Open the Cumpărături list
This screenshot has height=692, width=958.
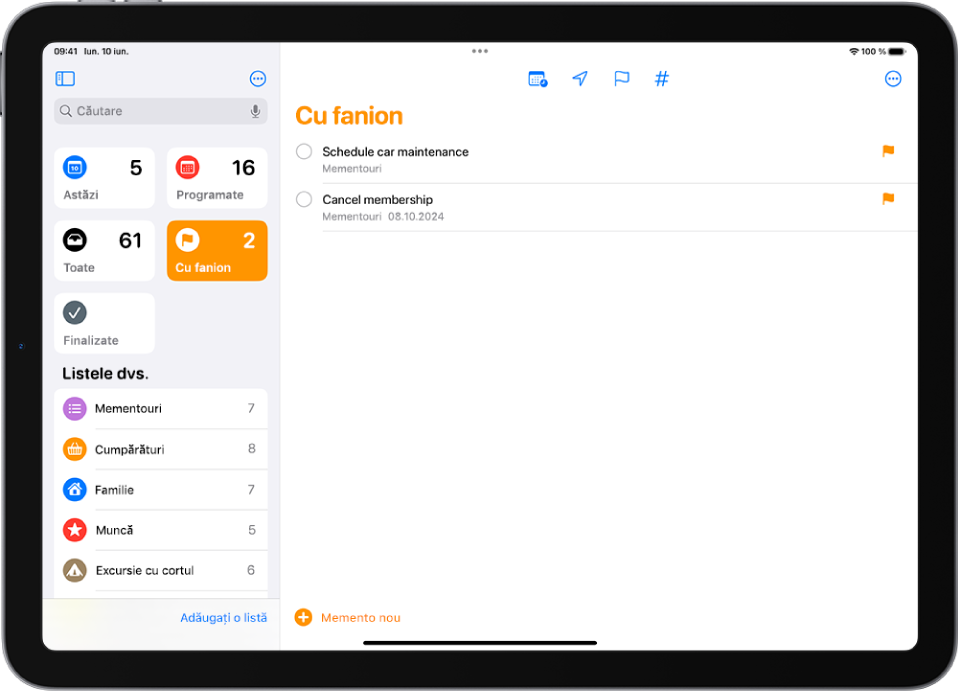[x=161, y=450]
